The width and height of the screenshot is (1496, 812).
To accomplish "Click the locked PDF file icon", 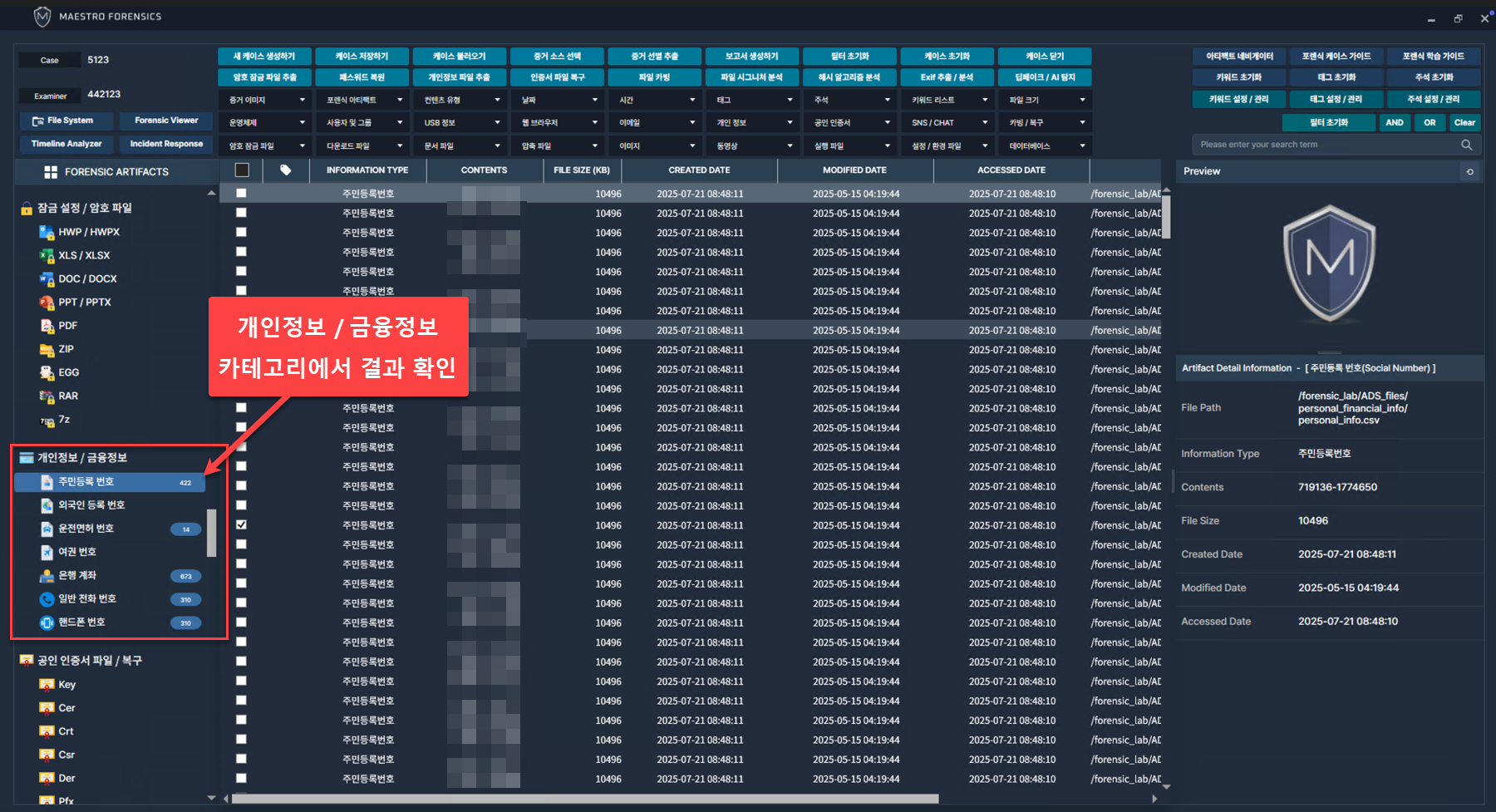I will 47,326.
